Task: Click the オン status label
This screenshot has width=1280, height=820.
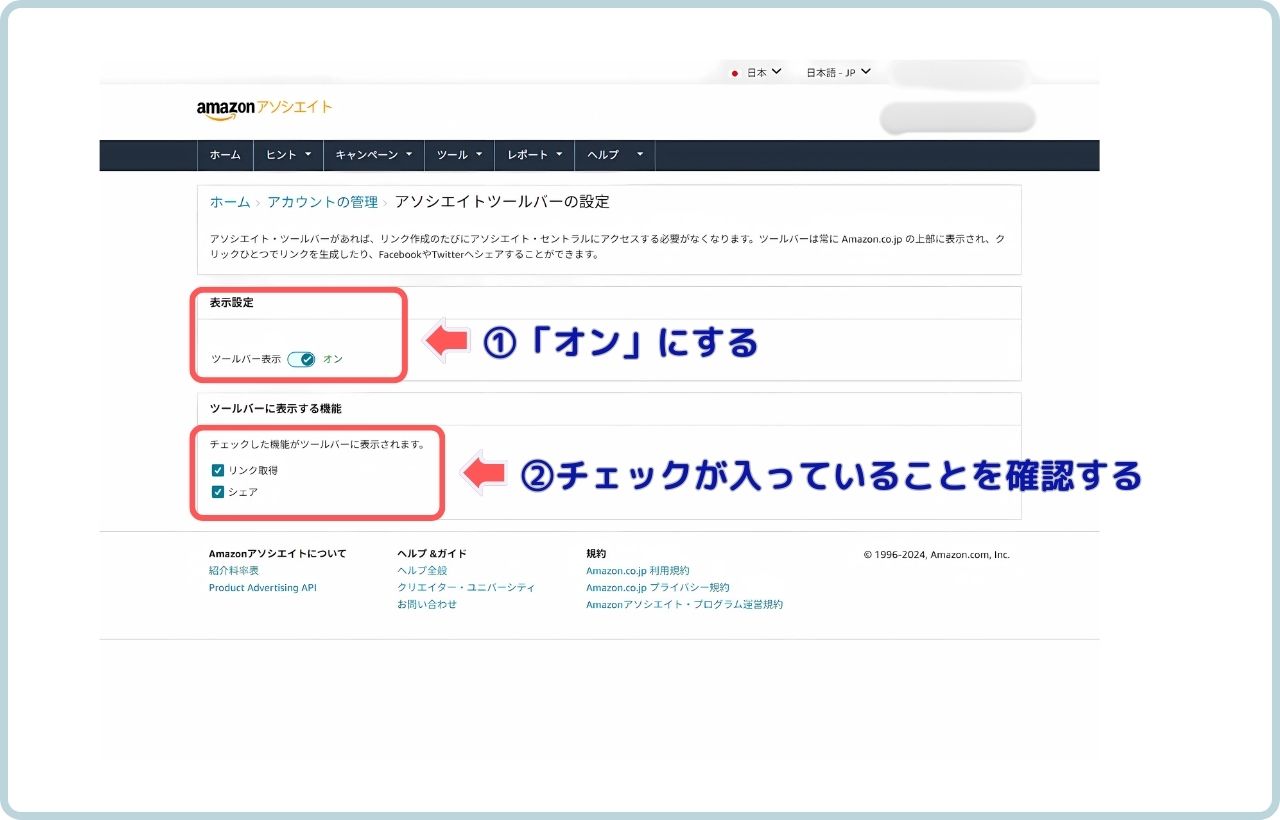Action: [x=333, y=359]
